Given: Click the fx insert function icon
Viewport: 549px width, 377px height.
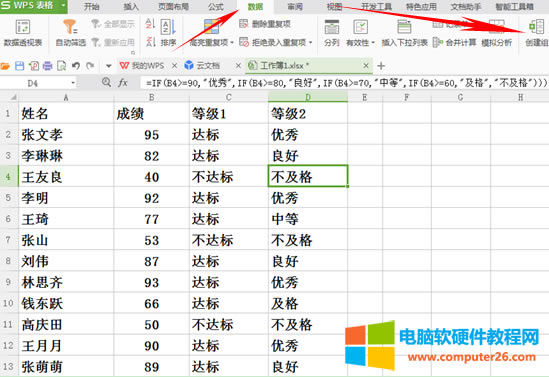Looking at the screenshot, I should point(123,83).
